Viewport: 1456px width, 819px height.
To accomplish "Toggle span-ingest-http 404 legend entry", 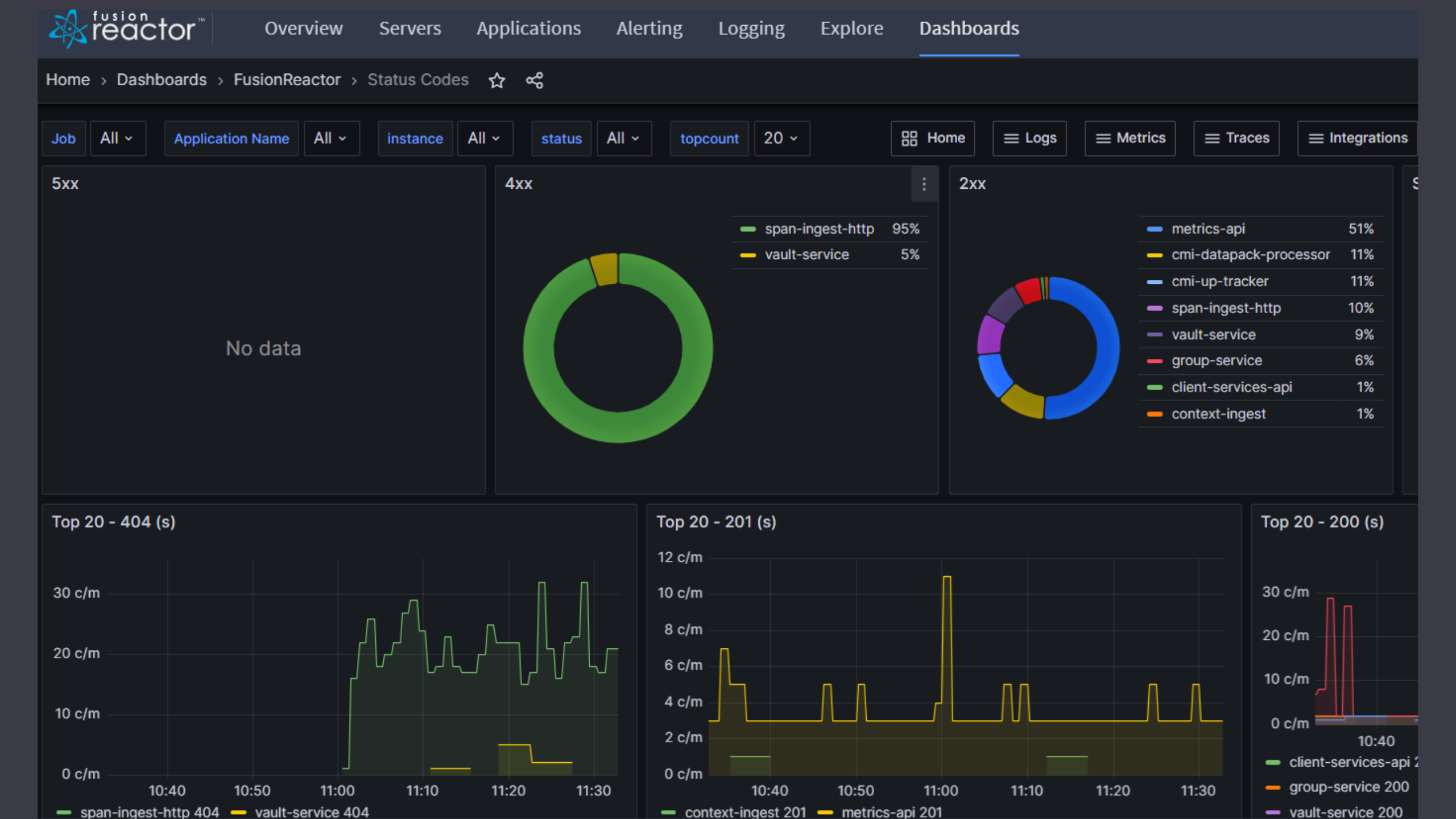I will tap(149, 812).
